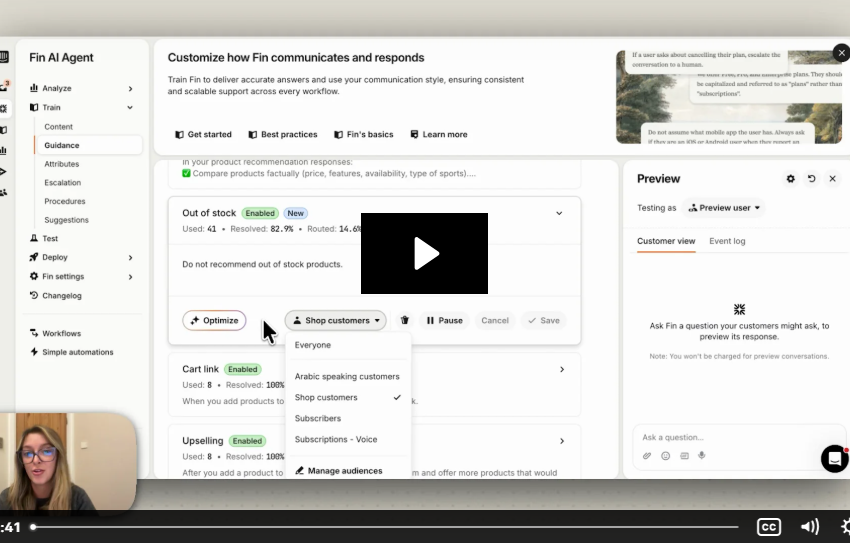Screen dimensions: 850x543
Task: Open the emoji picker icon
Action: 665,456
